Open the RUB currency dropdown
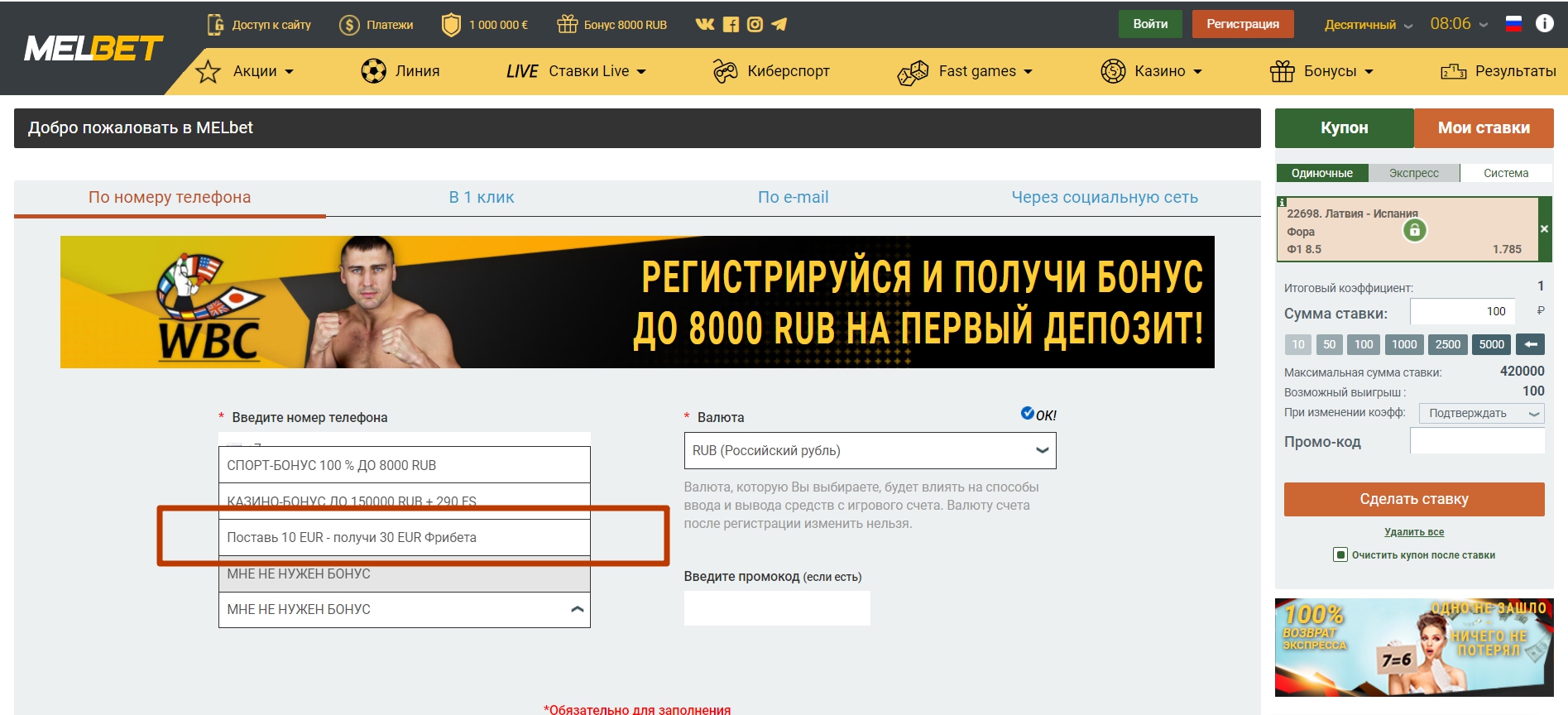The image size is (1568, 715). (x=870, y=450)
